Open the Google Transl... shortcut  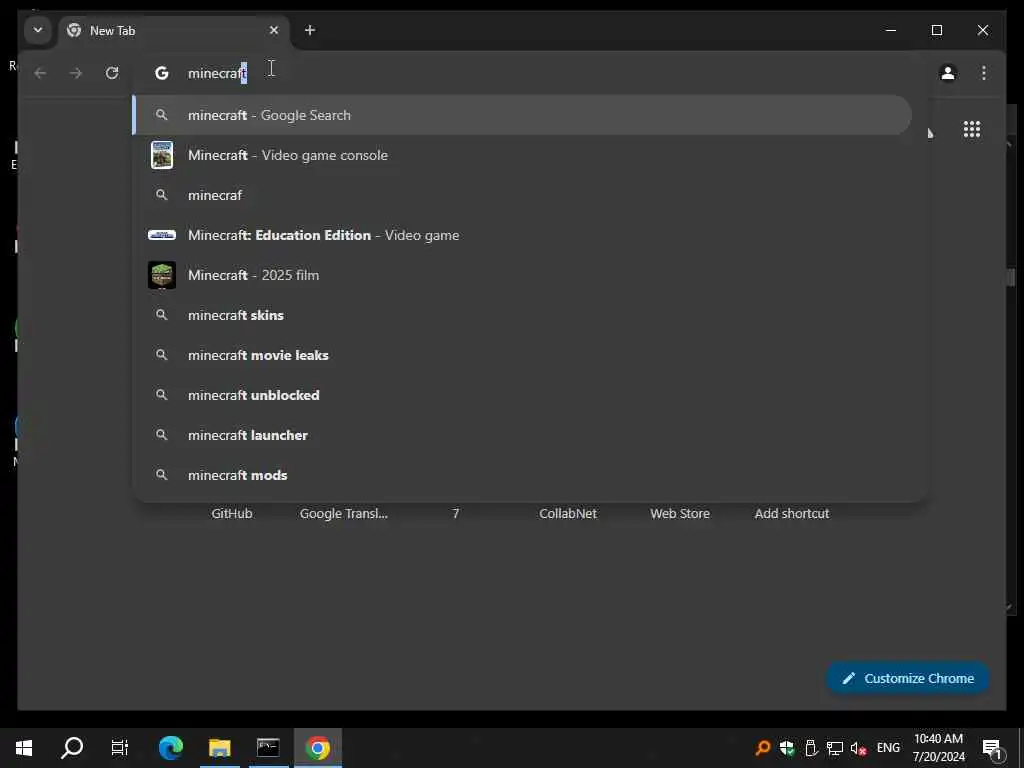point(344,513)
